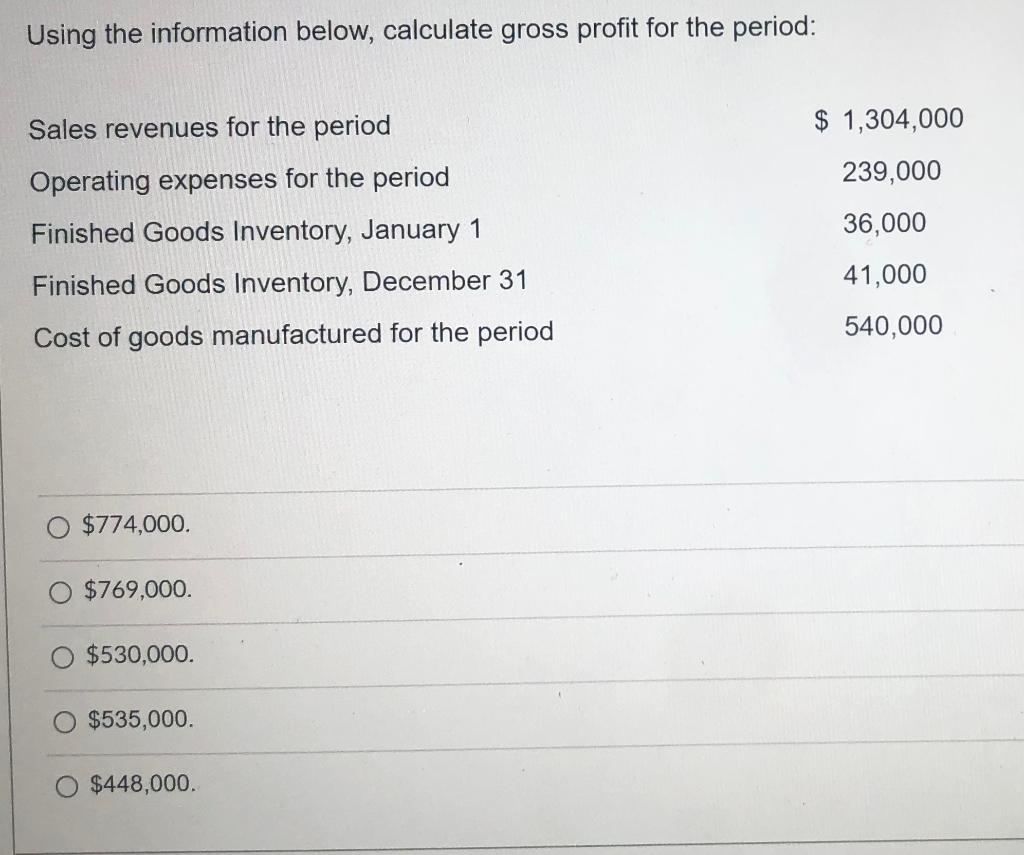
Task: Click the Sales revenues row
Action: pos(210,127)
